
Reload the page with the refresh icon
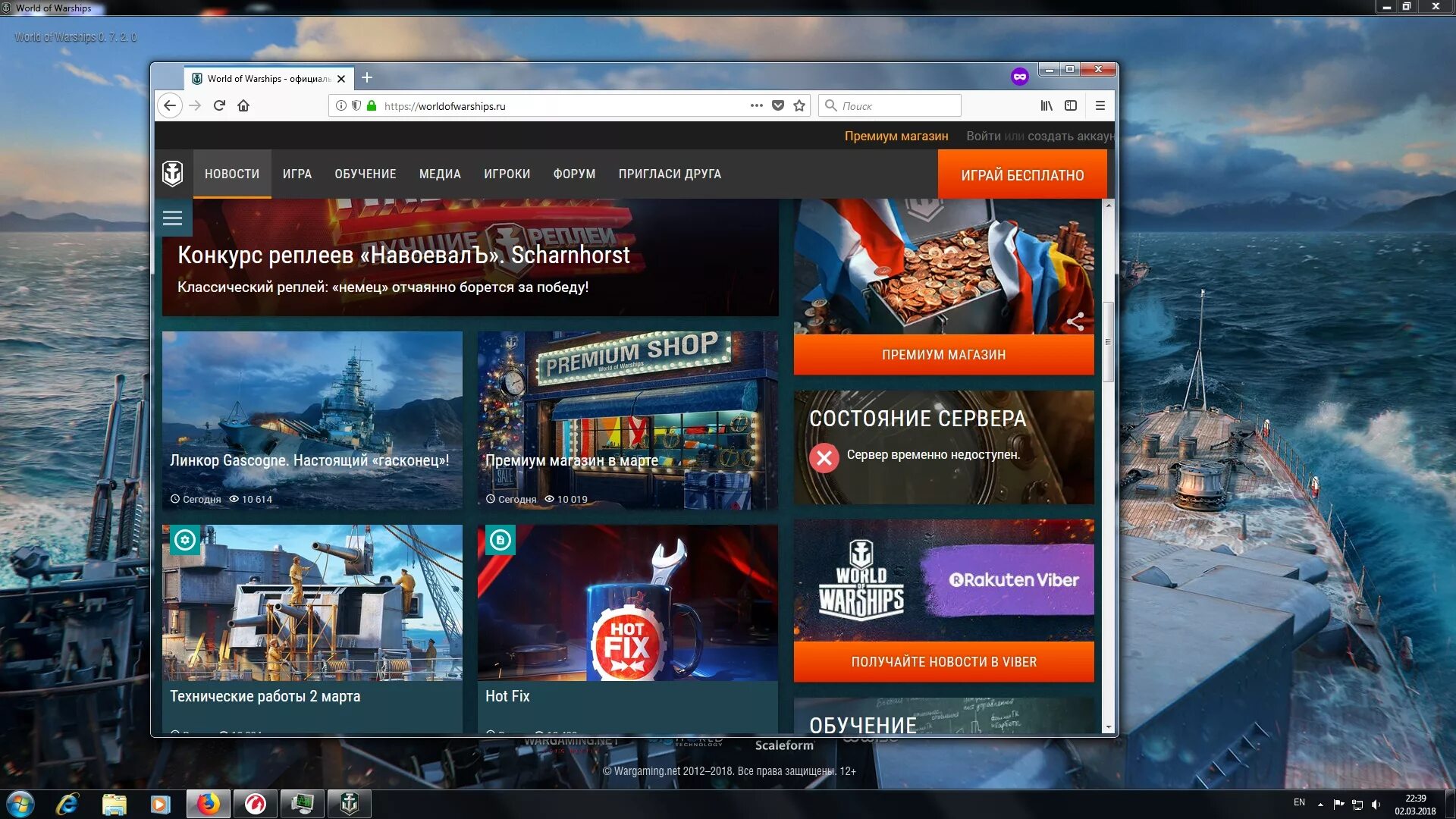[219, 105]
